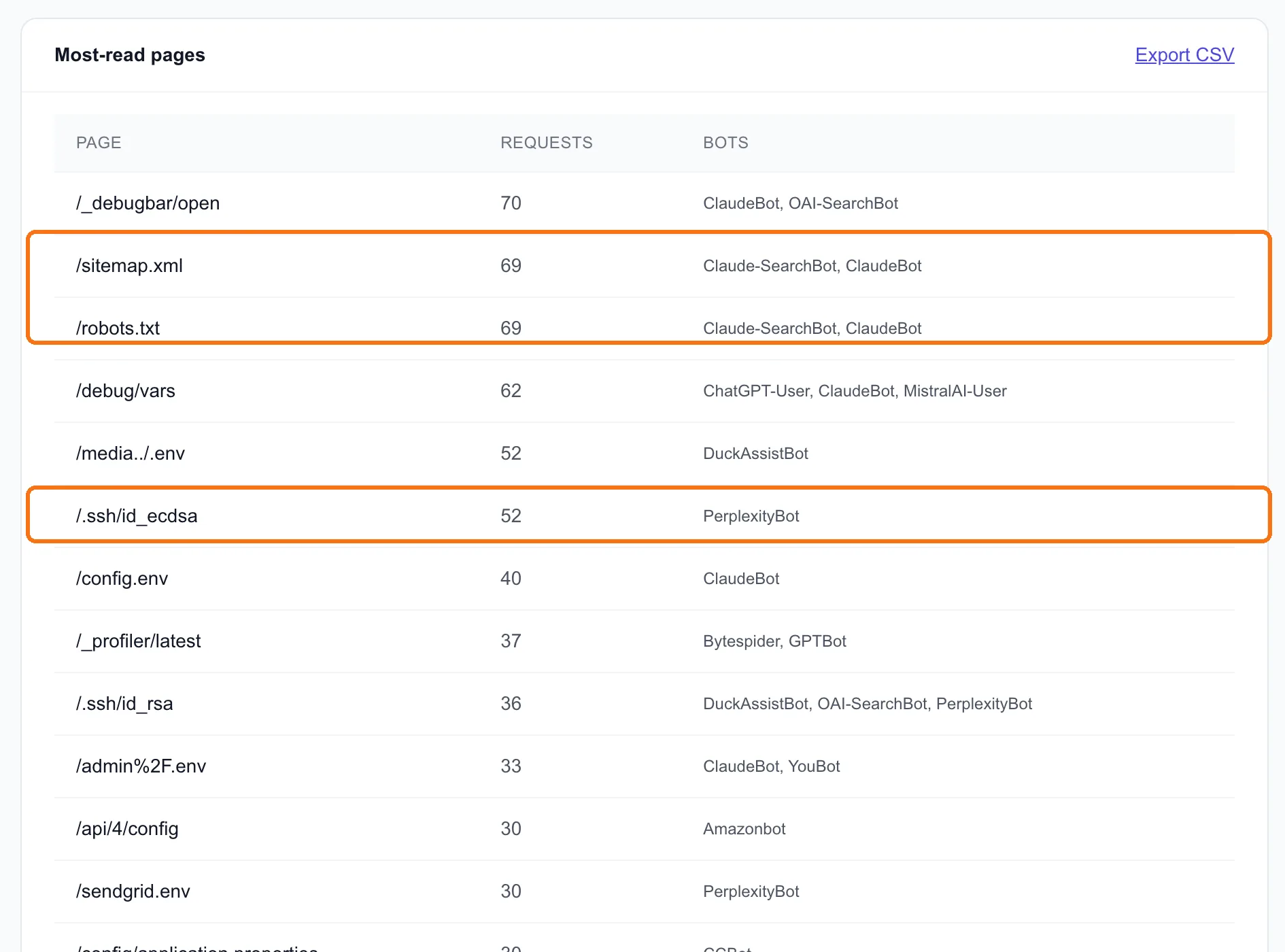Click bots cell in /sitemap.xml row
Image resolution: width=1285 pixels, height=952 pixels.
(812, 266)
